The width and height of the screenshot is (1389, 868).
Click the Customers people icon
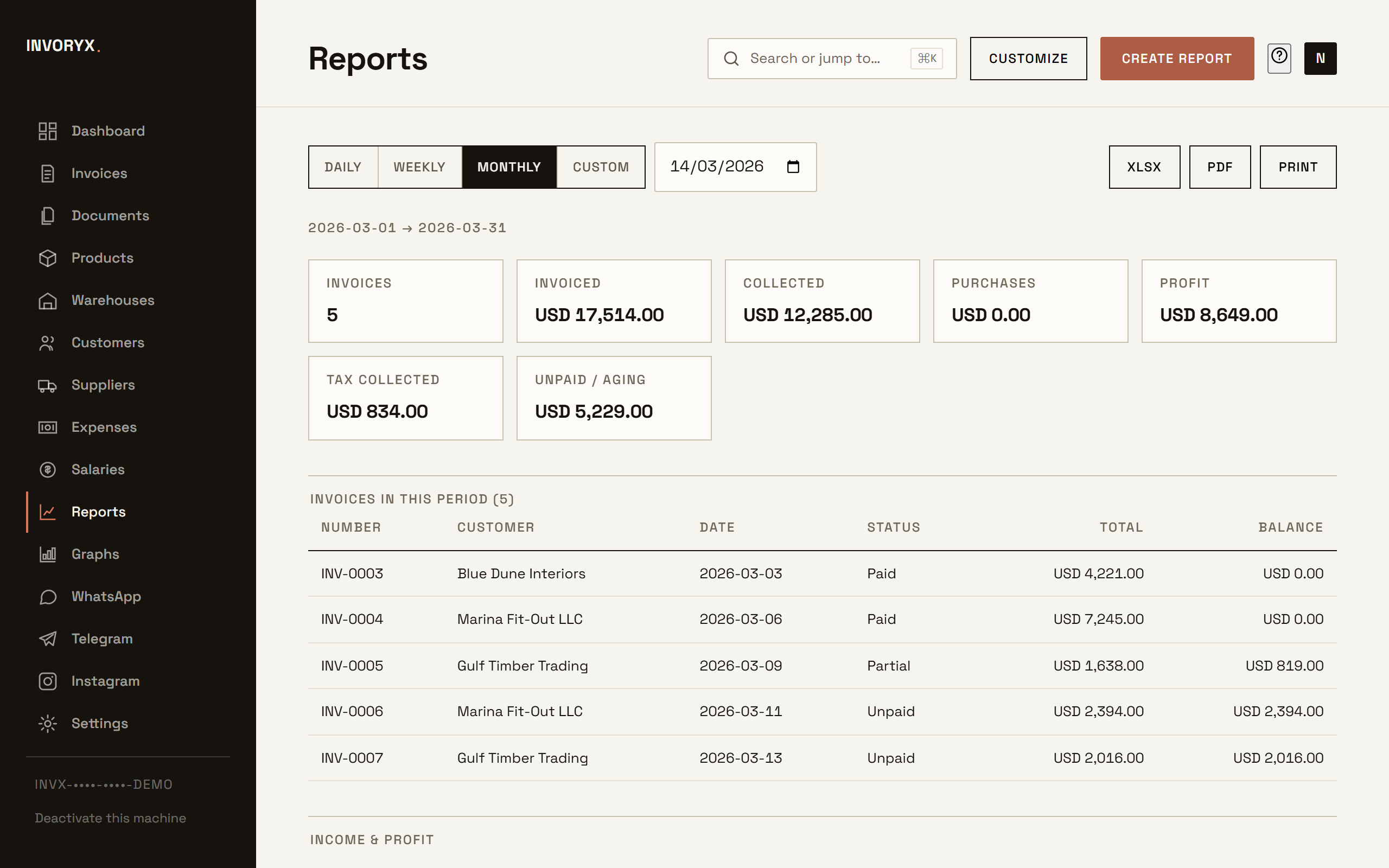coord(48,343)
